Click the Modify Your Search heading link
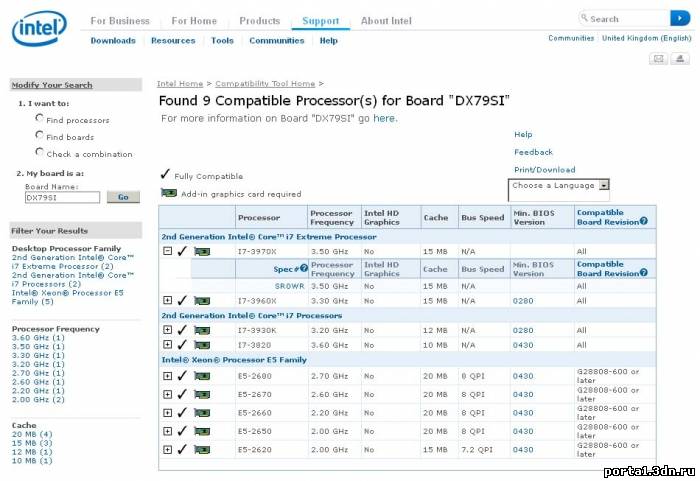700x481 pixels. [52, 85]
